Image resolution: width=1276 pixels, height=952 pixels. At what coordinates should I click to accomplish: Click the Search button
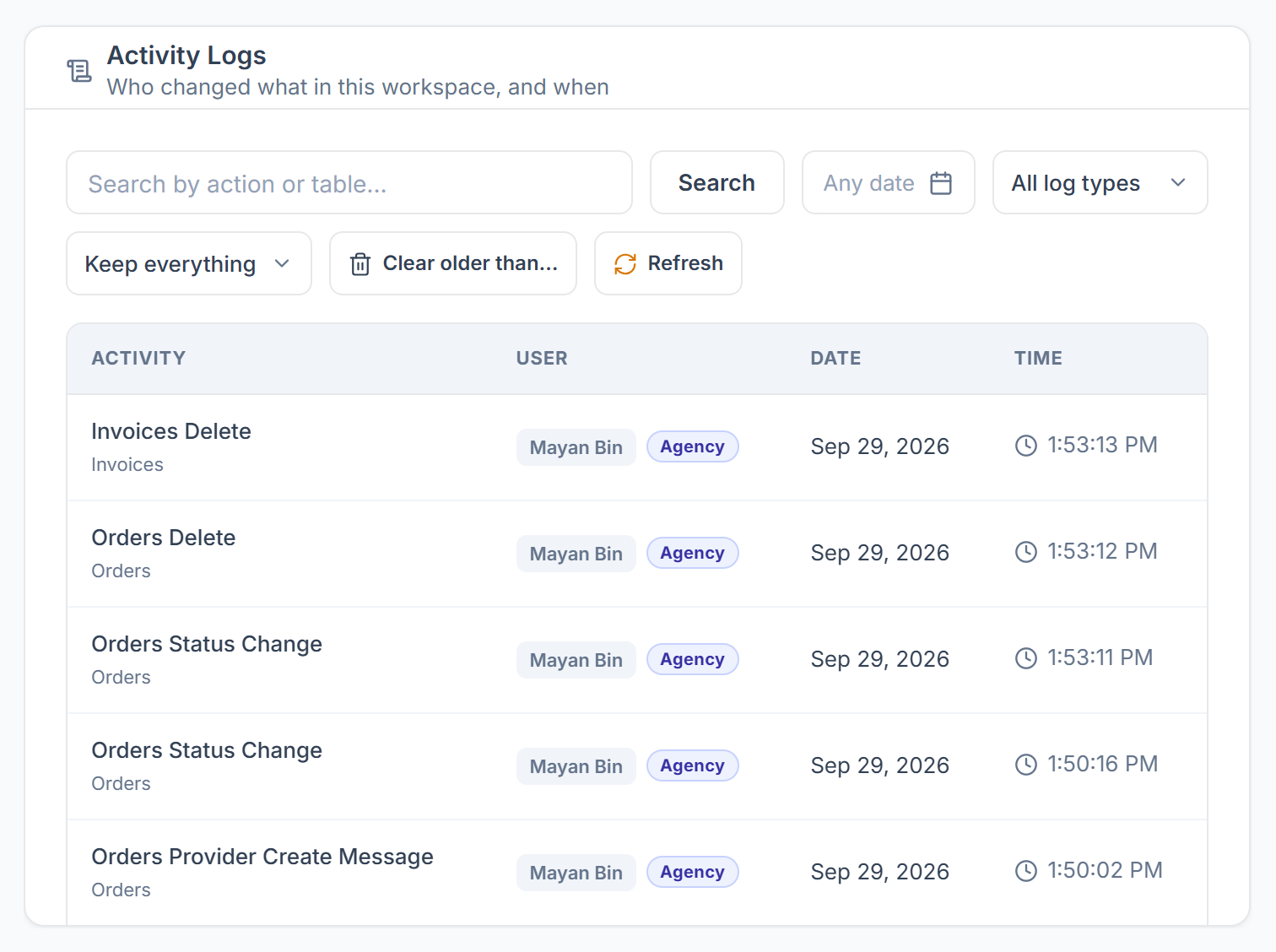717,182
